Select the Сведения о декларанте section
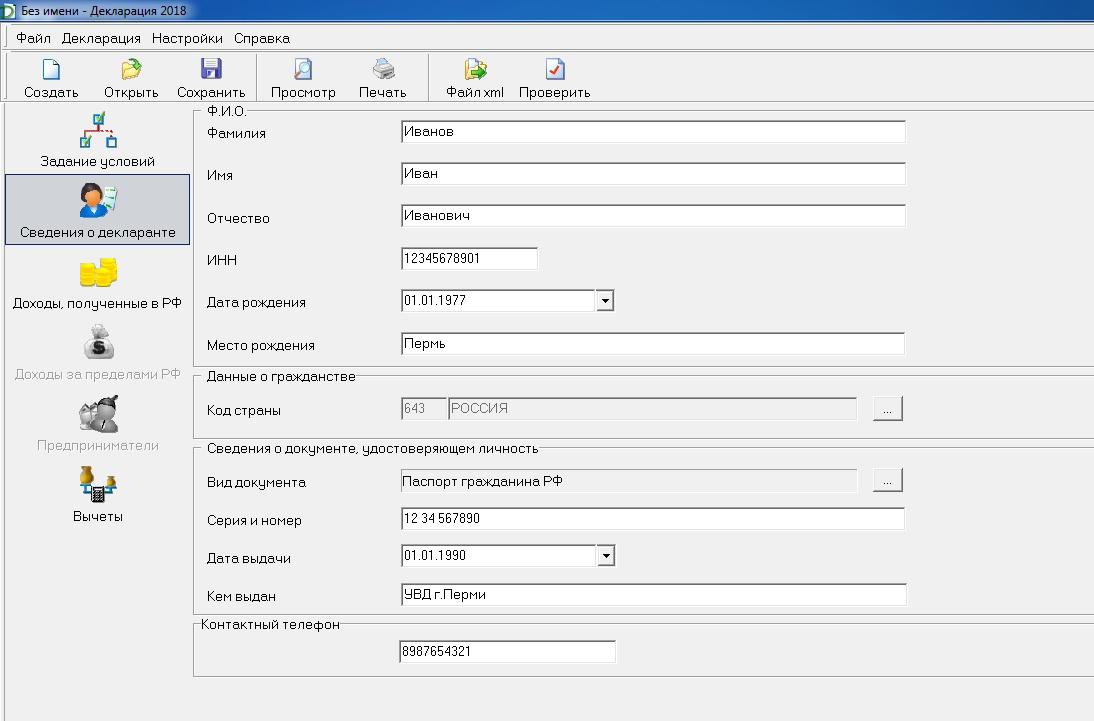Viewport: 1094px width, 721px height. point(98,209)
